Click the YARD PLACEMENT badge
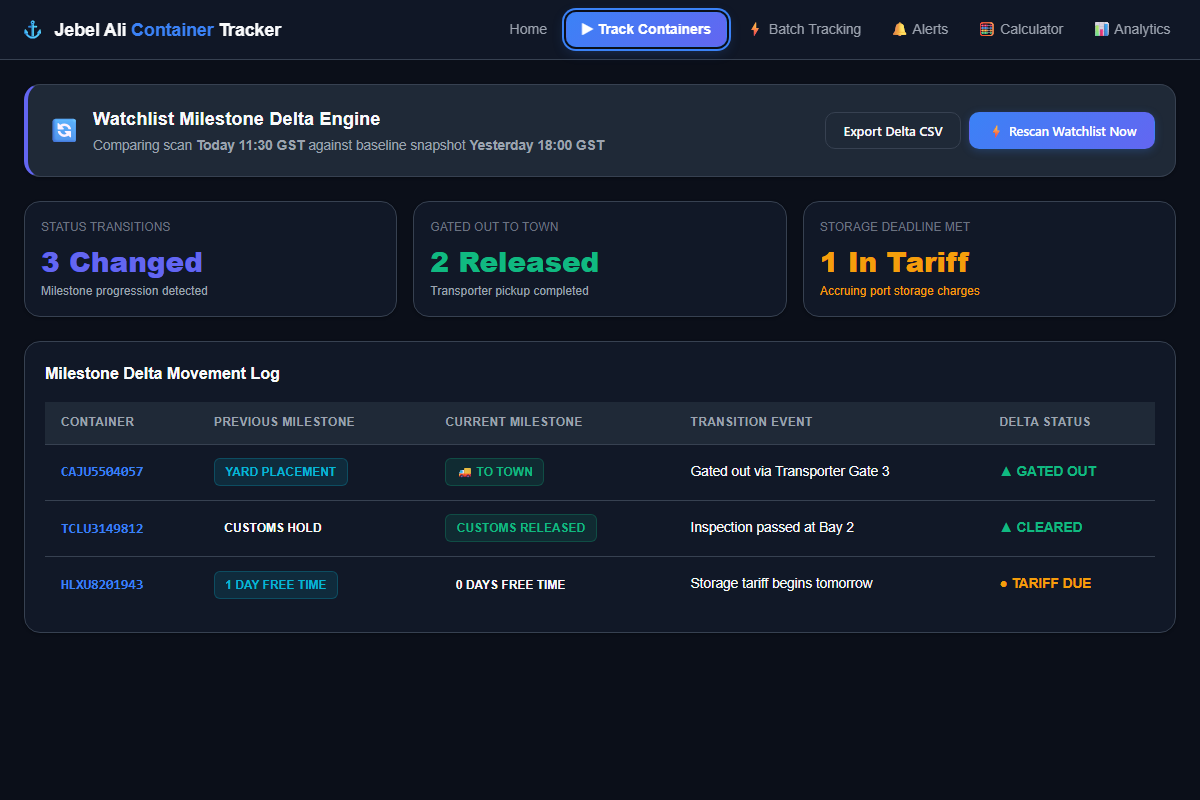Viewport: 1200px width, 800px height. pyautogui.click(x=281, y=472)
